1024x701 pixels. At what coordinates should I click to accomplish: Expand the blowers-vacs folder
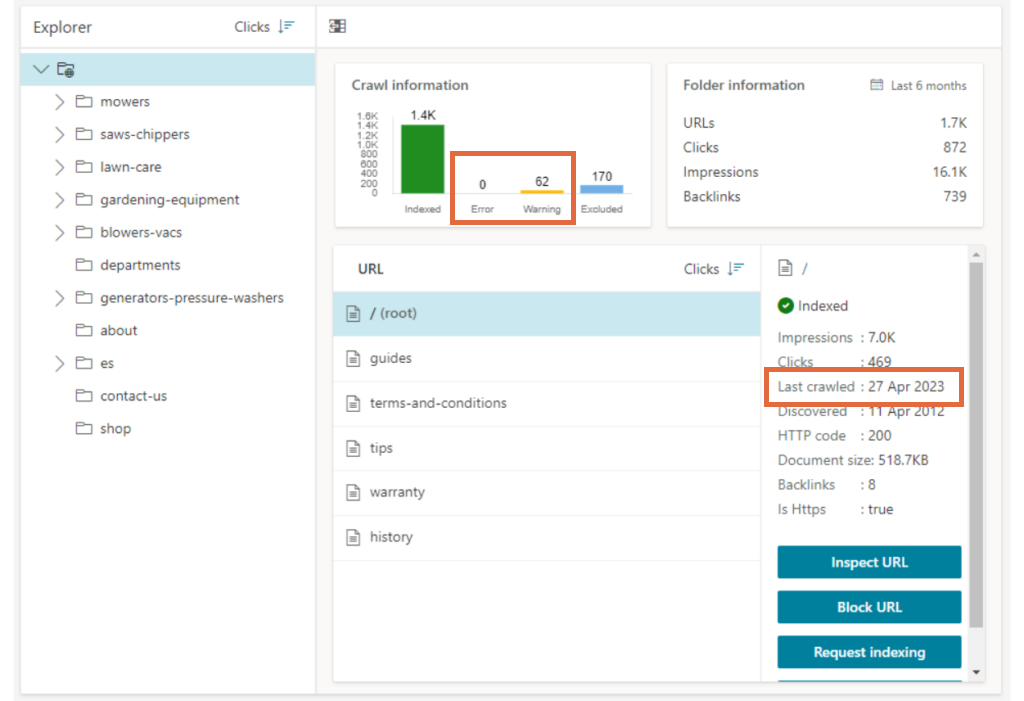(x=59, y=232)
